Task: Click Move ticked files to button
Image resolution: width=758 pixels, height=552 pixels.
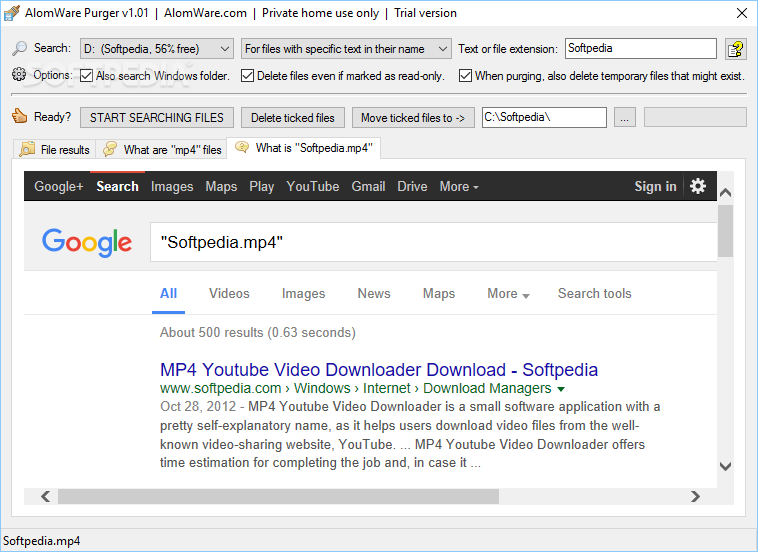Action: (x=413, y=117)
